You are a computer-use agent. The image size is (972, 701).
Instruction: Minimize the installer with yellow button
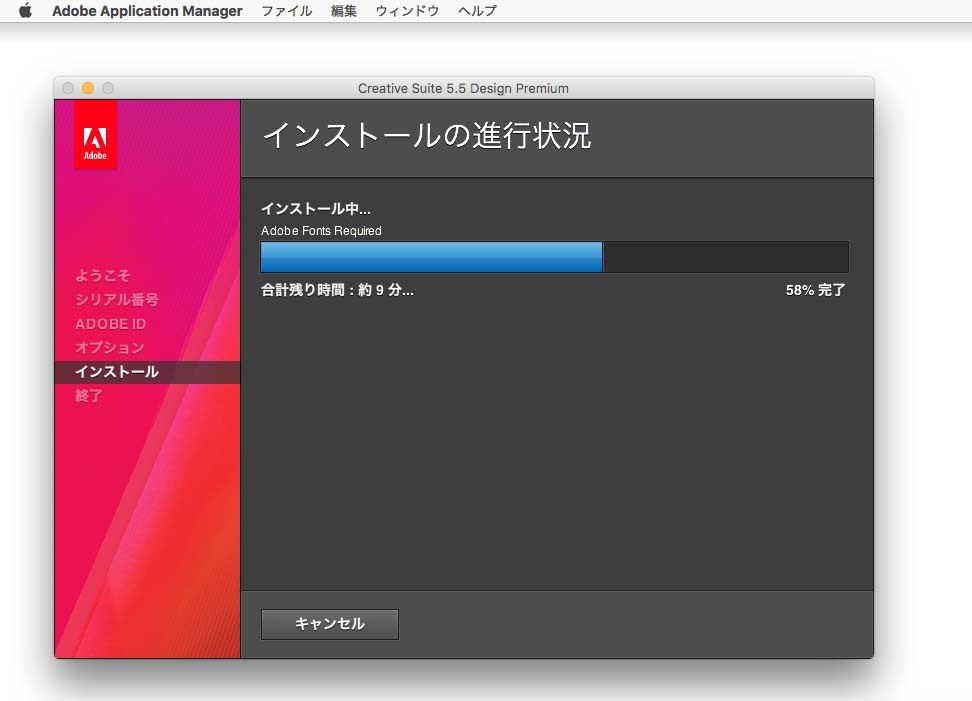88,88
